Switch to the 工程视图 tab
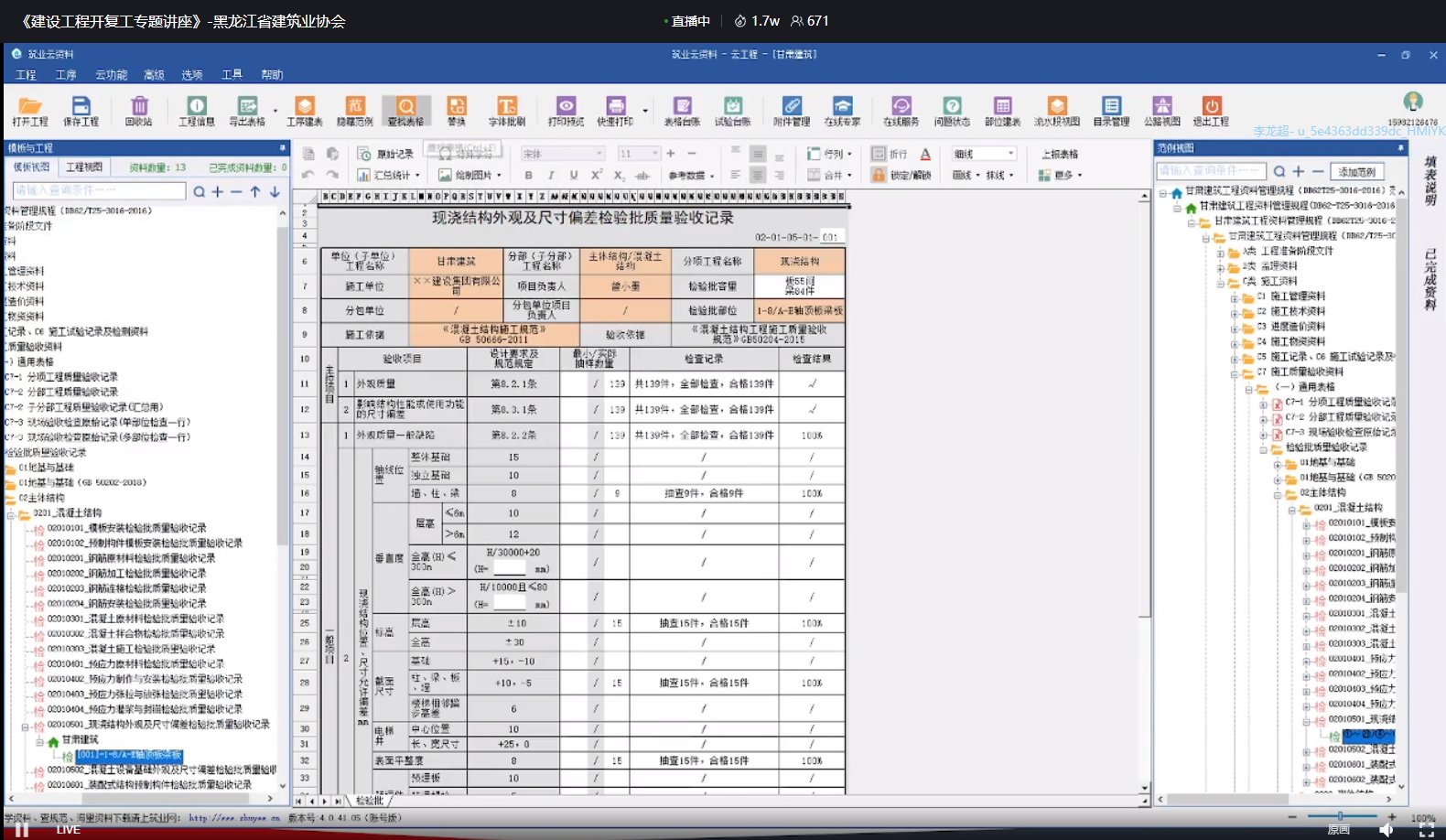1446x840 pixels. (84, 167)
